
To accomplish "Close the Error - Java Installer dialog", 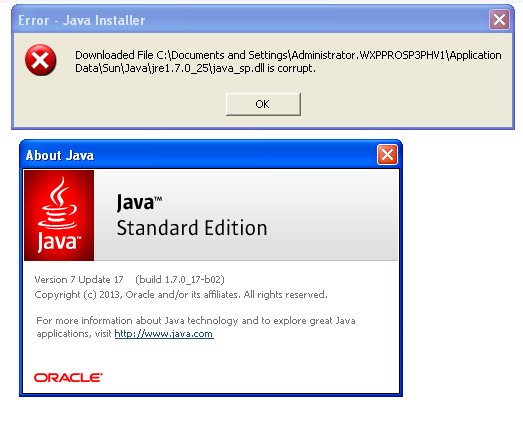I will (499, 20).
